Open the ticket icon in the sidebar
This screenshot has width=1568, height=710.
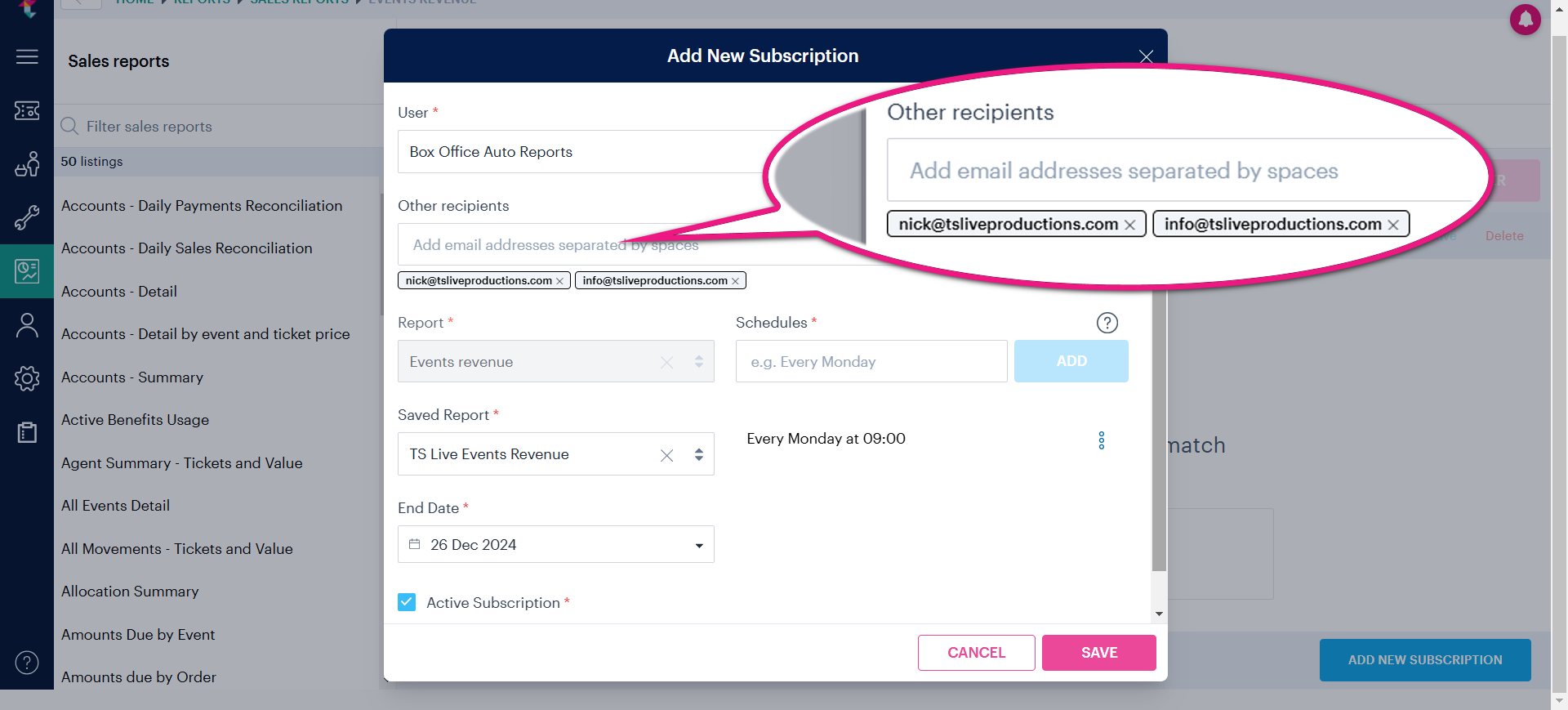click(x=27, y=110)
